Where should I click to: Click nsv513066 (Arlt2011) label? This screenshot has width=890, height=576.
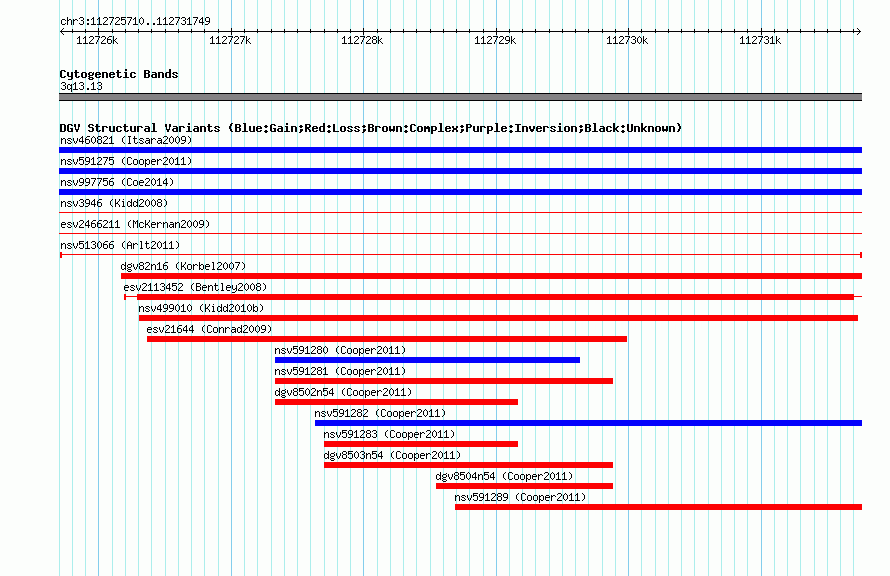[120, 245]
